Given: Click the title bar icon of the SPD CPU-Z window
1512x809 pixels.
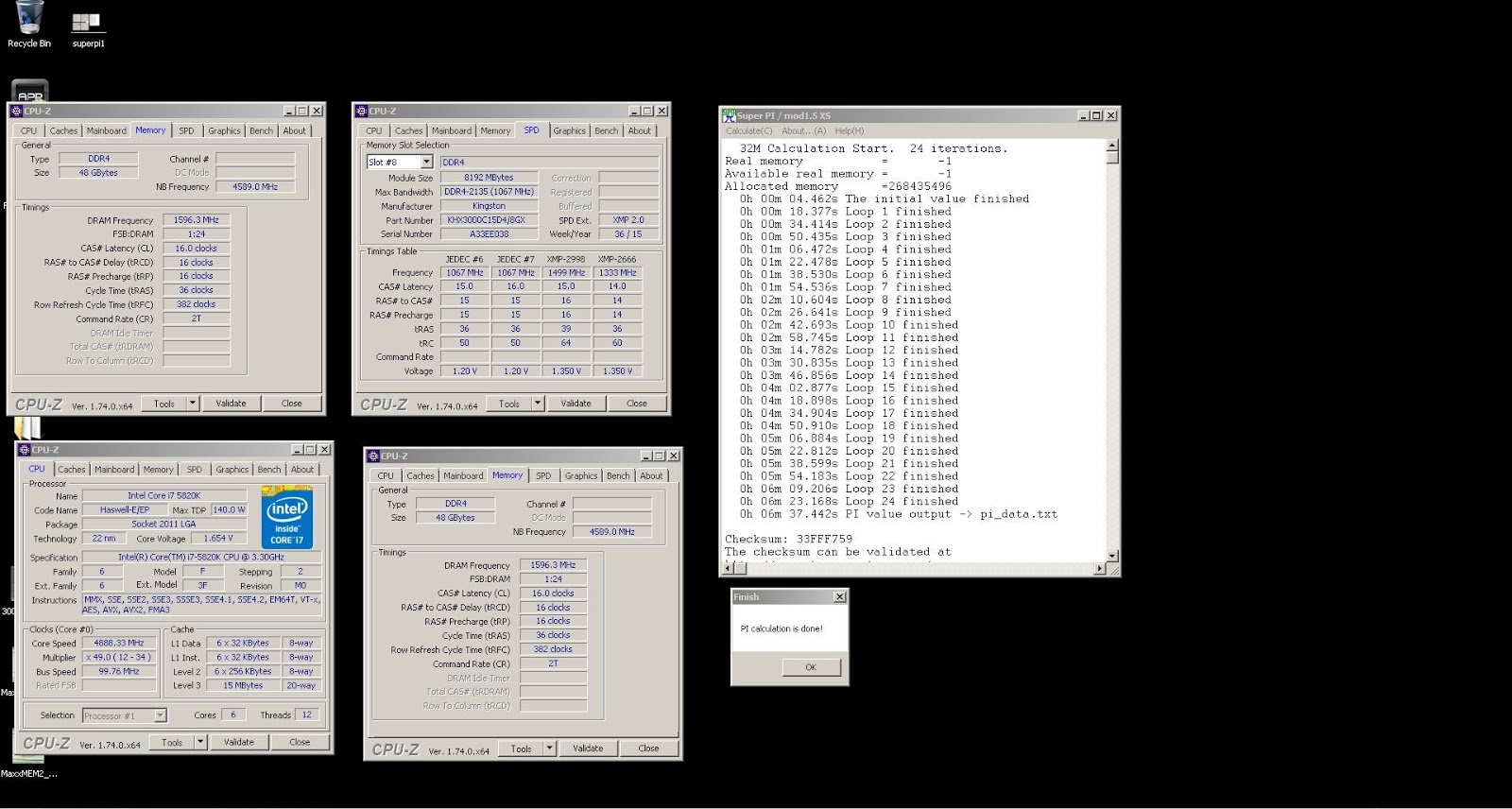Looking at the screenshot, I should [362, 111].
